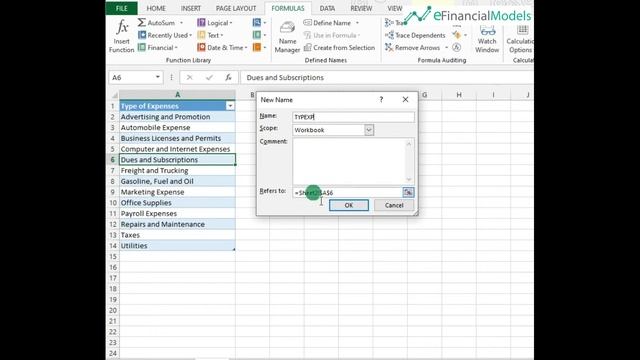Click Trace Dependents
The width and height of the screenshot is (640, 360).
coord(415,35)
